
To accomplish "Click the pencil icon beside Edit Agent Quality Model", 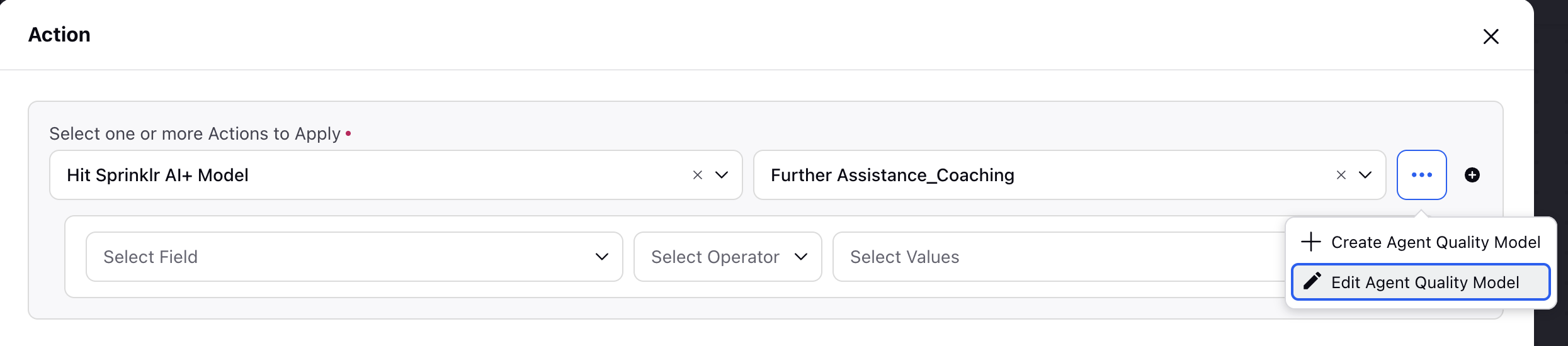I will coord(1312,281).
